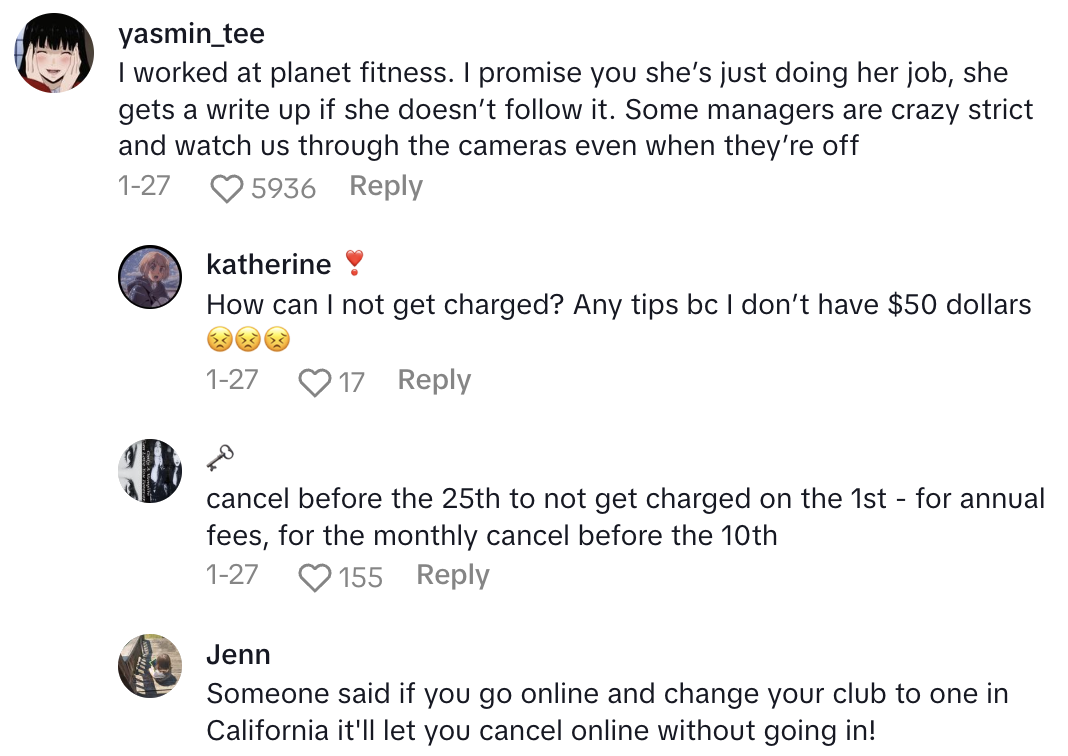The image size is (1068, 756).
Task: Like the comment with 155 likes
Action: tap(315, 577)
